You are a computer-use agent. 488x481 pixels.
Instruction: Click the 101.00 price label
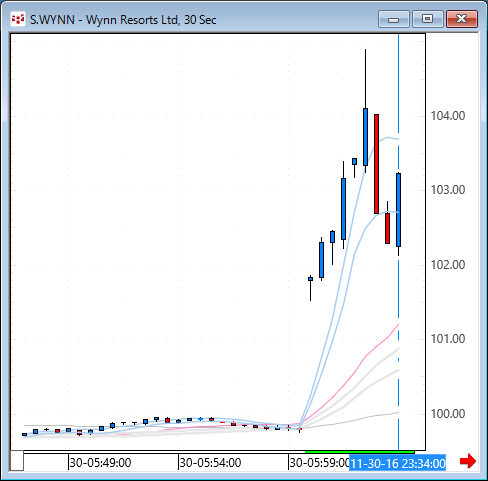click(448, 339)
